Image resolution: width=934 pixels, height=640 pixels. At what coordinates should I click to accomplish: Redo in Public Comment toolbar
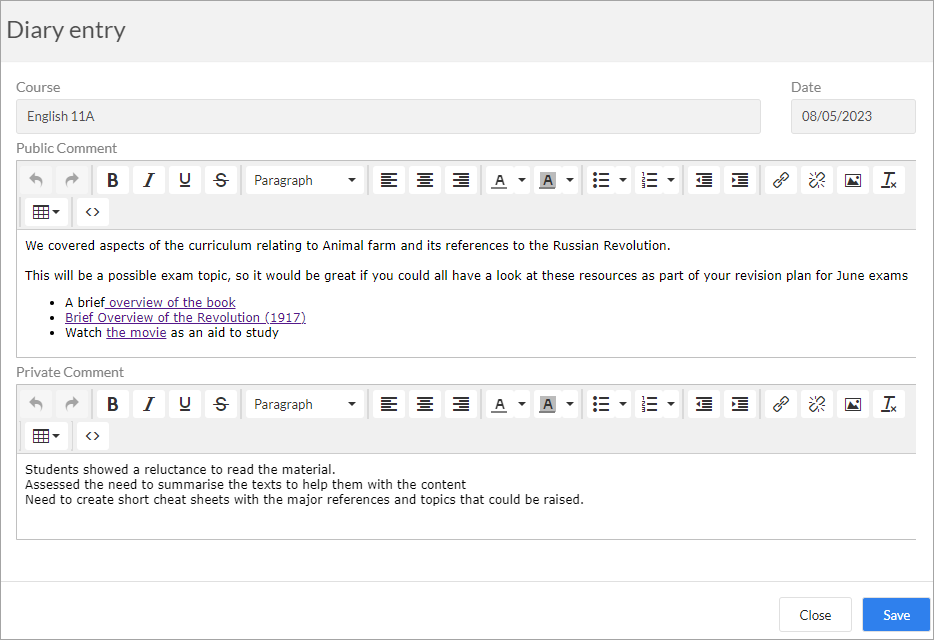72,180
